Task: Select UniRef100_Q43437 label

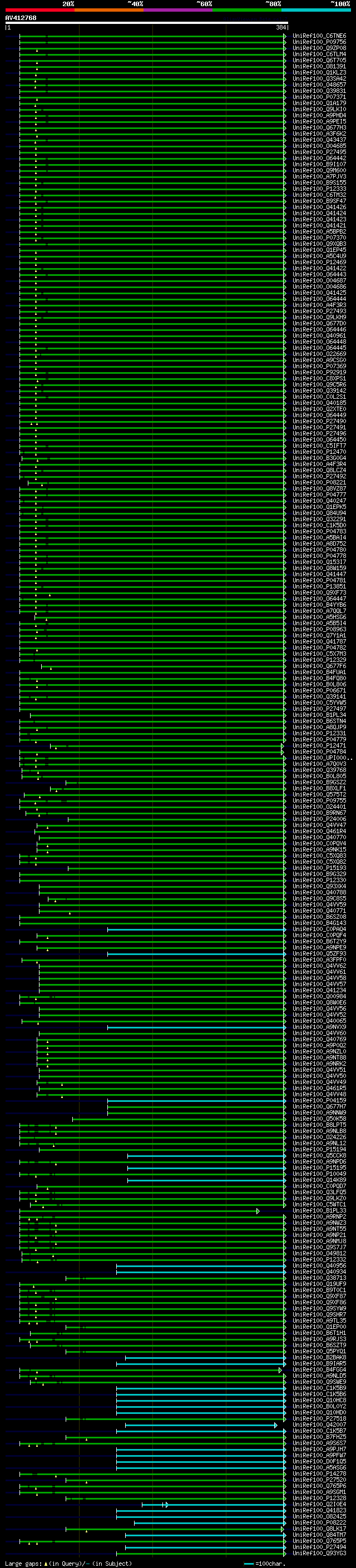Action: click(x=319, y=140)
